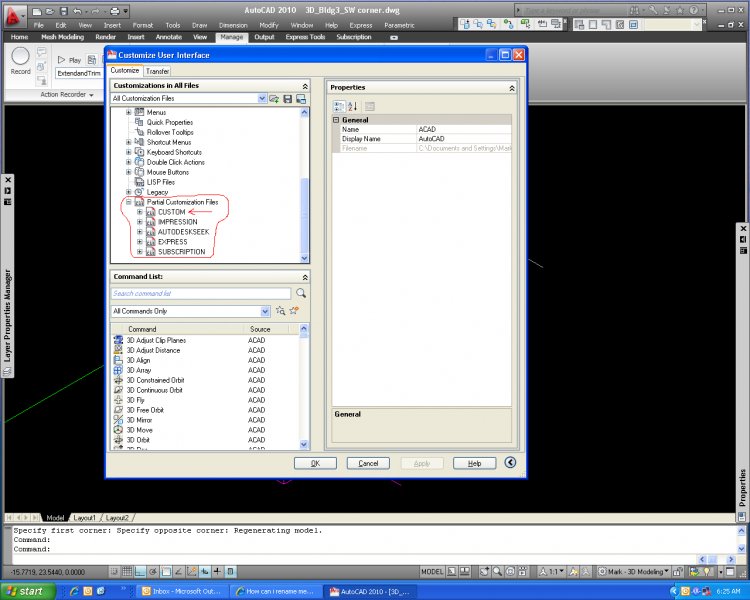Viewport: 750px width, 600px height.
Task: Click image manager icon beside save icon
Action: coord(301,99)
